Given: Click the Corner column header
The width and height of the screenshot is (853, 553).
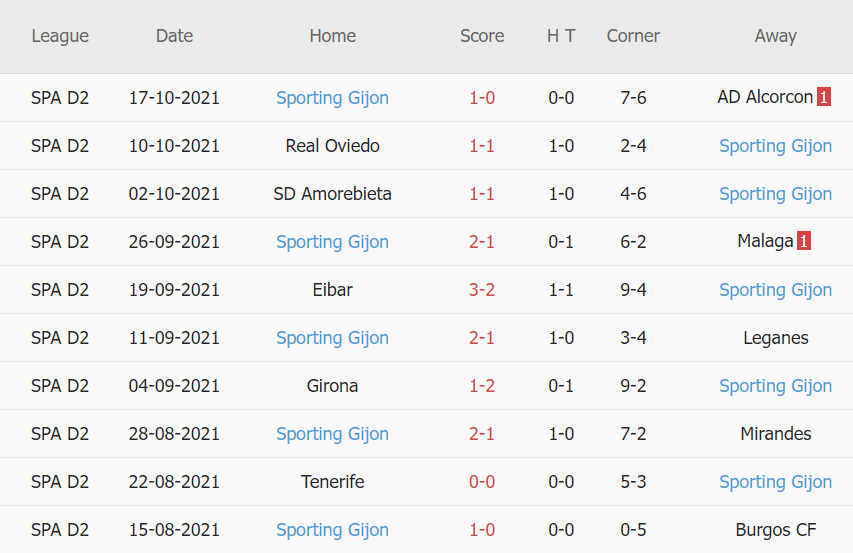Looking at the screenshot, I should click(x=633, y=36).
